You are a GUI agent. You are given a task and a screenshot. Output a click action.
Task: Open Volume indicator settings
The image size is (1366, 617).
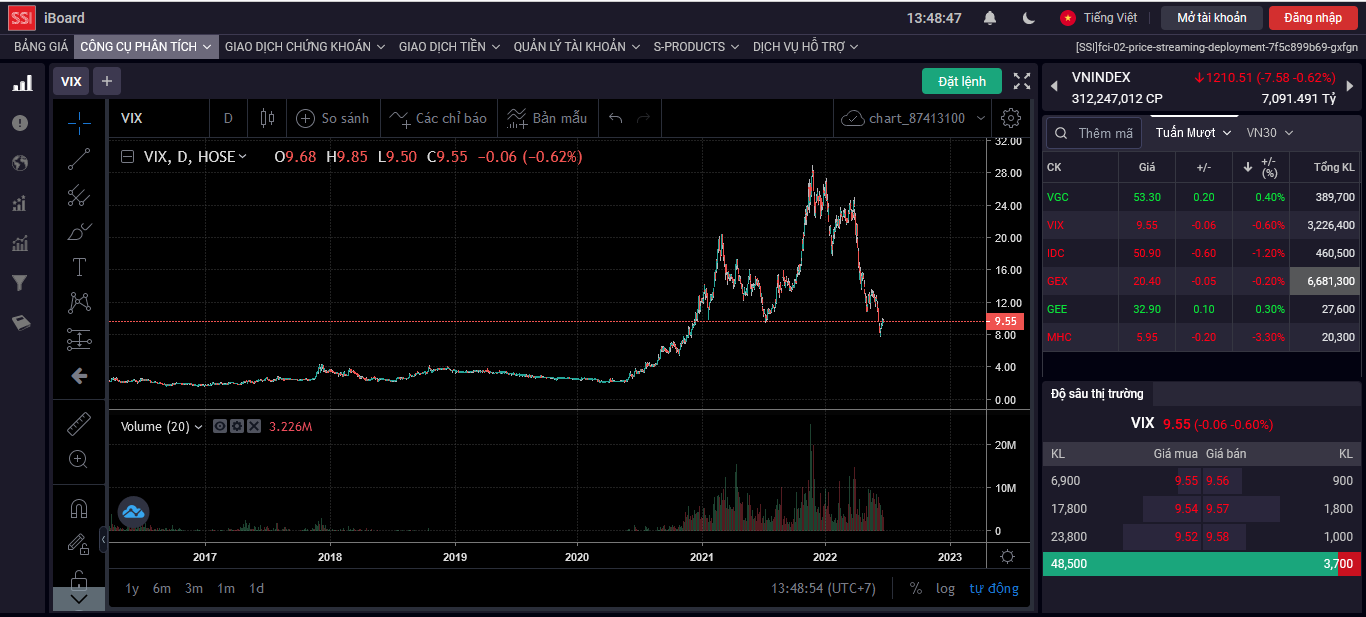pos(237,426)
